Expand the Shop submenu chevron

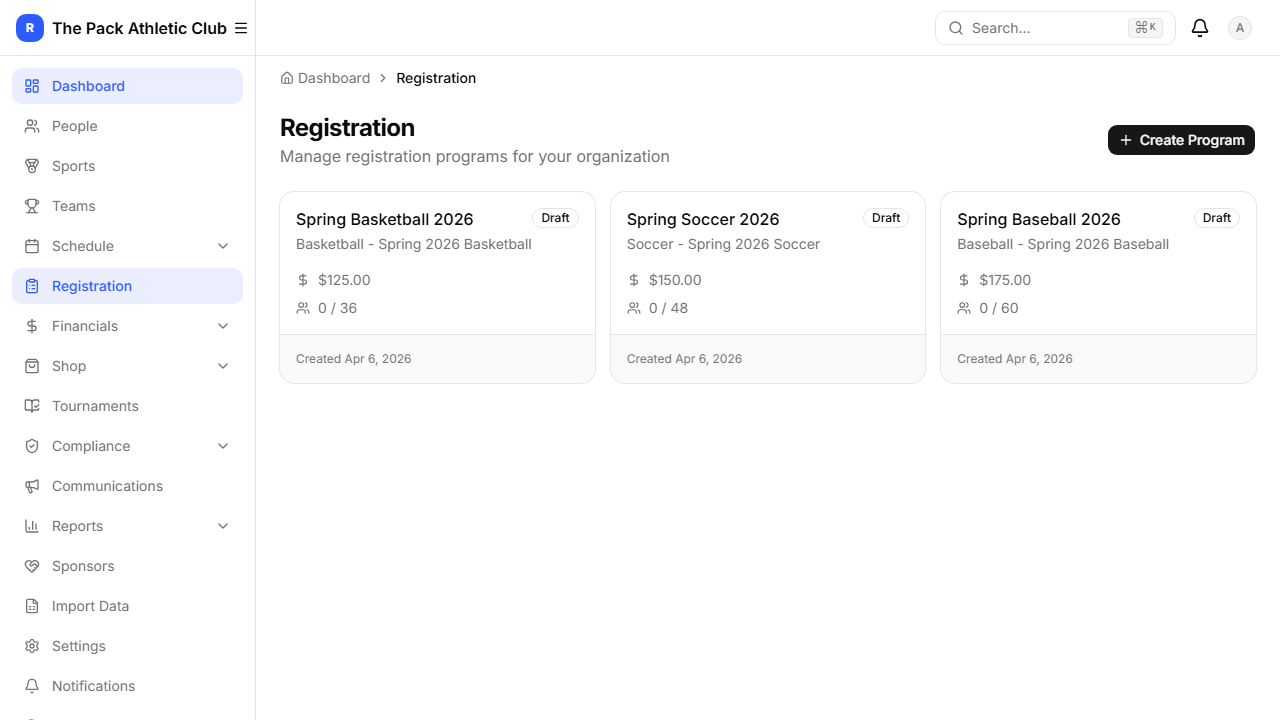pyautogui.click(x=223, y=366)
